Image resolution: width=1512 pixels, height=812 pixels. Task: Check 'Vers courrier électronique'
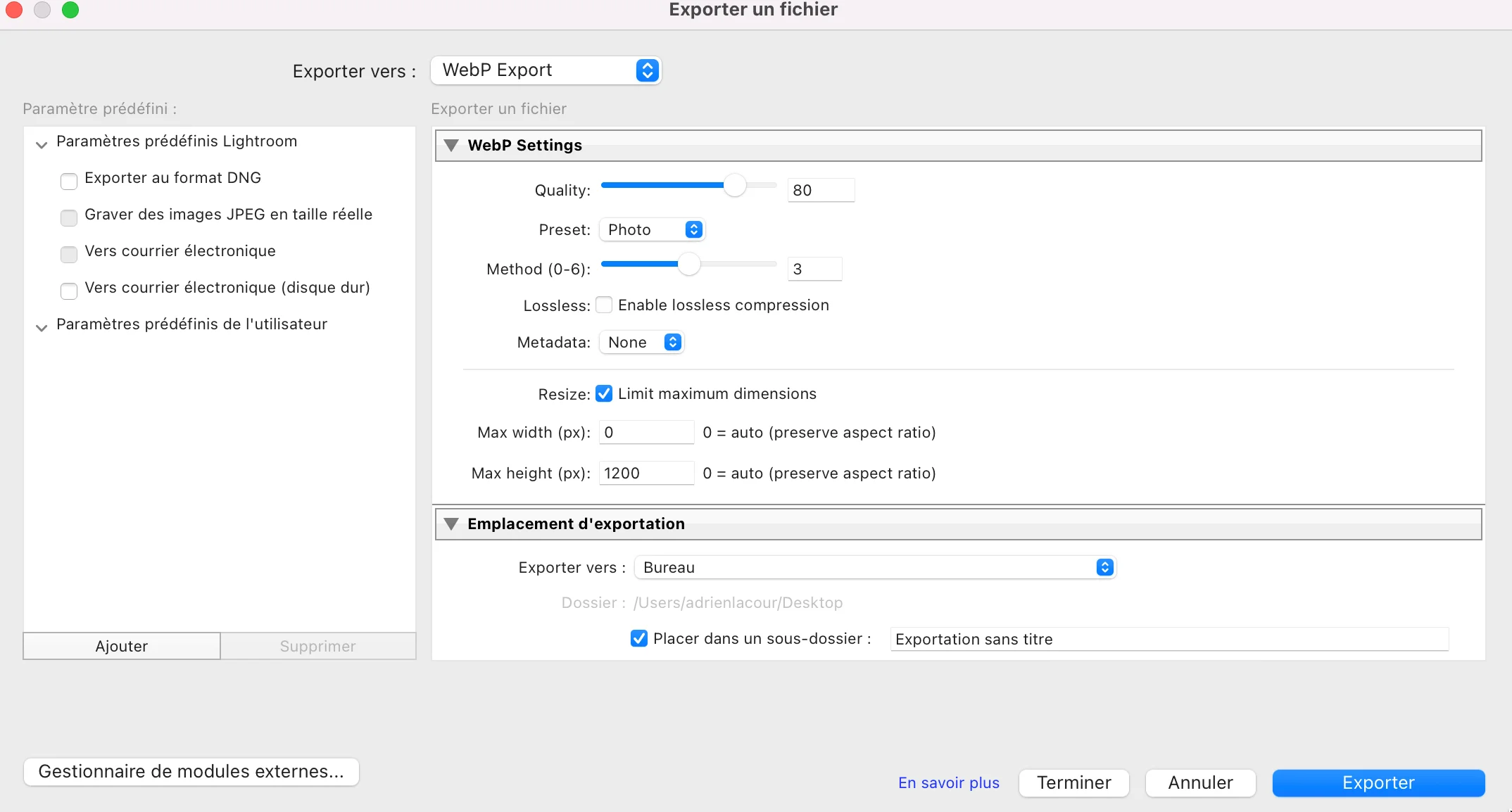pos(68,255)
